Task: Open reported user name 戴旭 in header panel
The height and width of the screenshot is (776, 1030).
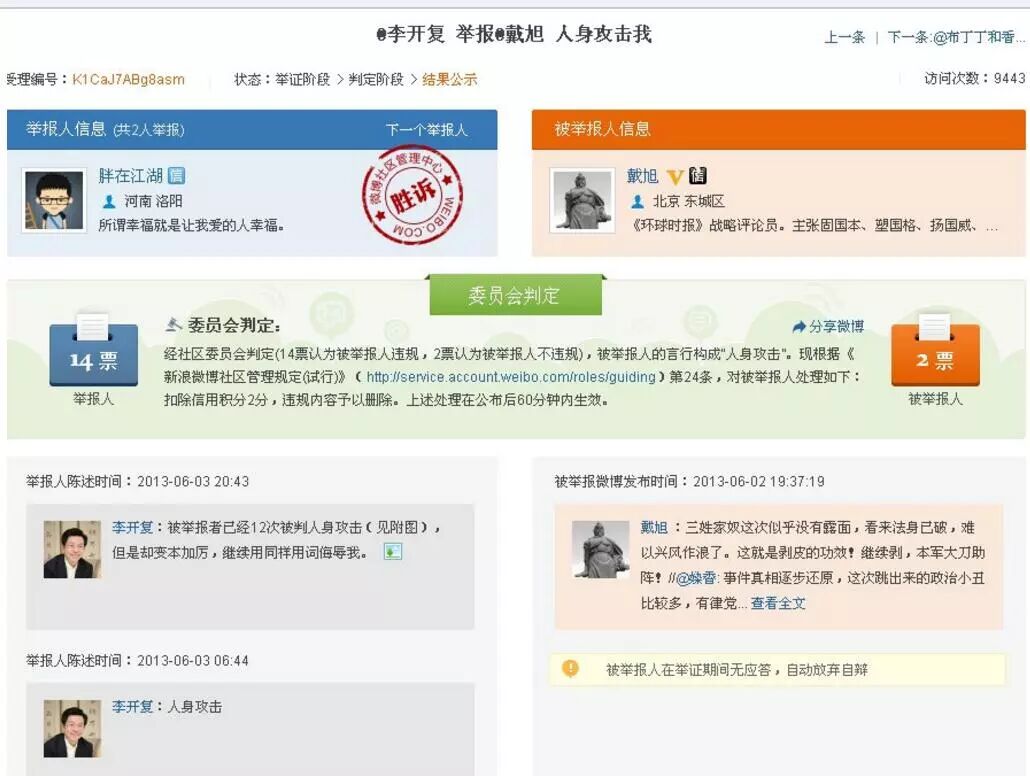Action: tap(642, 175)
